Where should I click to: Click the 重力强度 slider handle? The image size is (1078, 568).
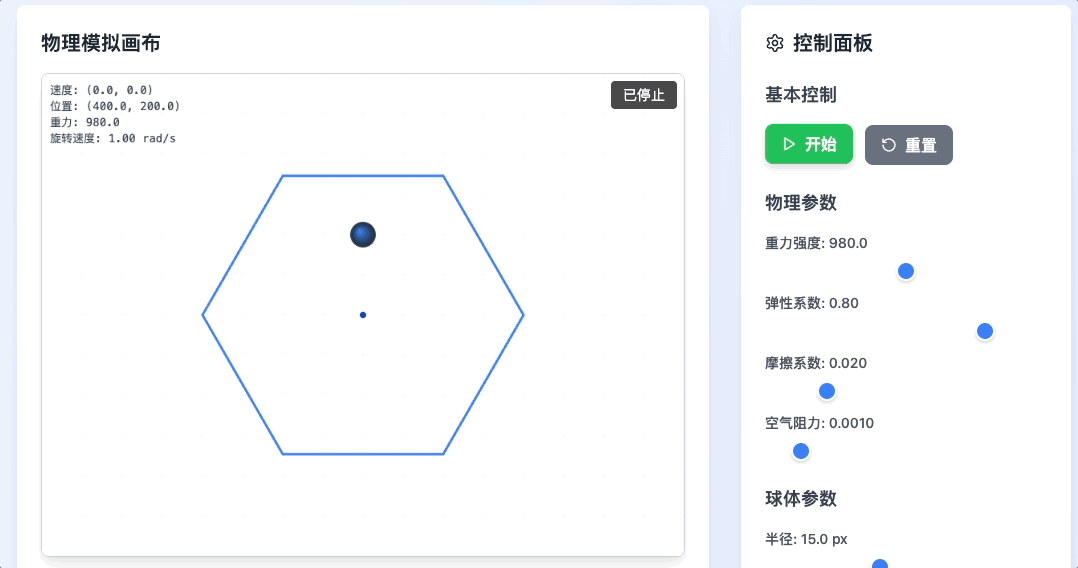point(906,271)
